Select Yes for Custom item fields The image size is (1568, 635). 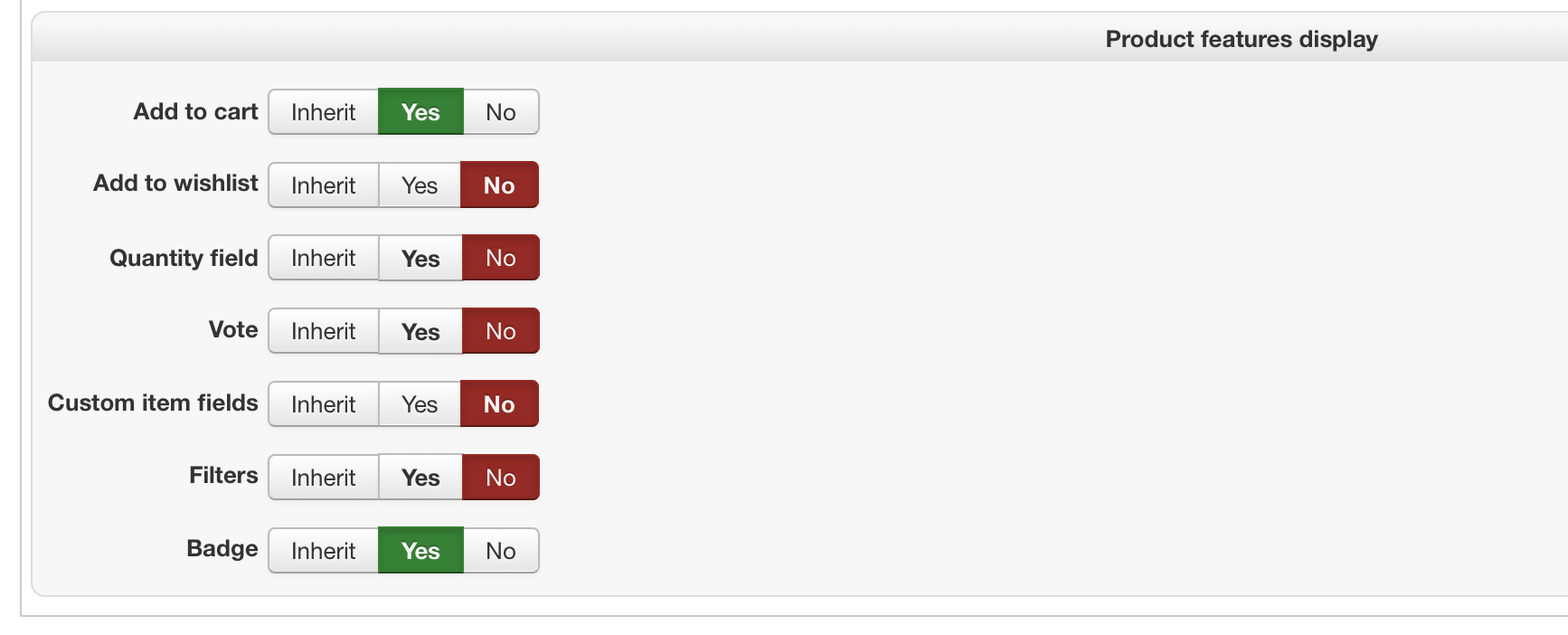(420, 404)
